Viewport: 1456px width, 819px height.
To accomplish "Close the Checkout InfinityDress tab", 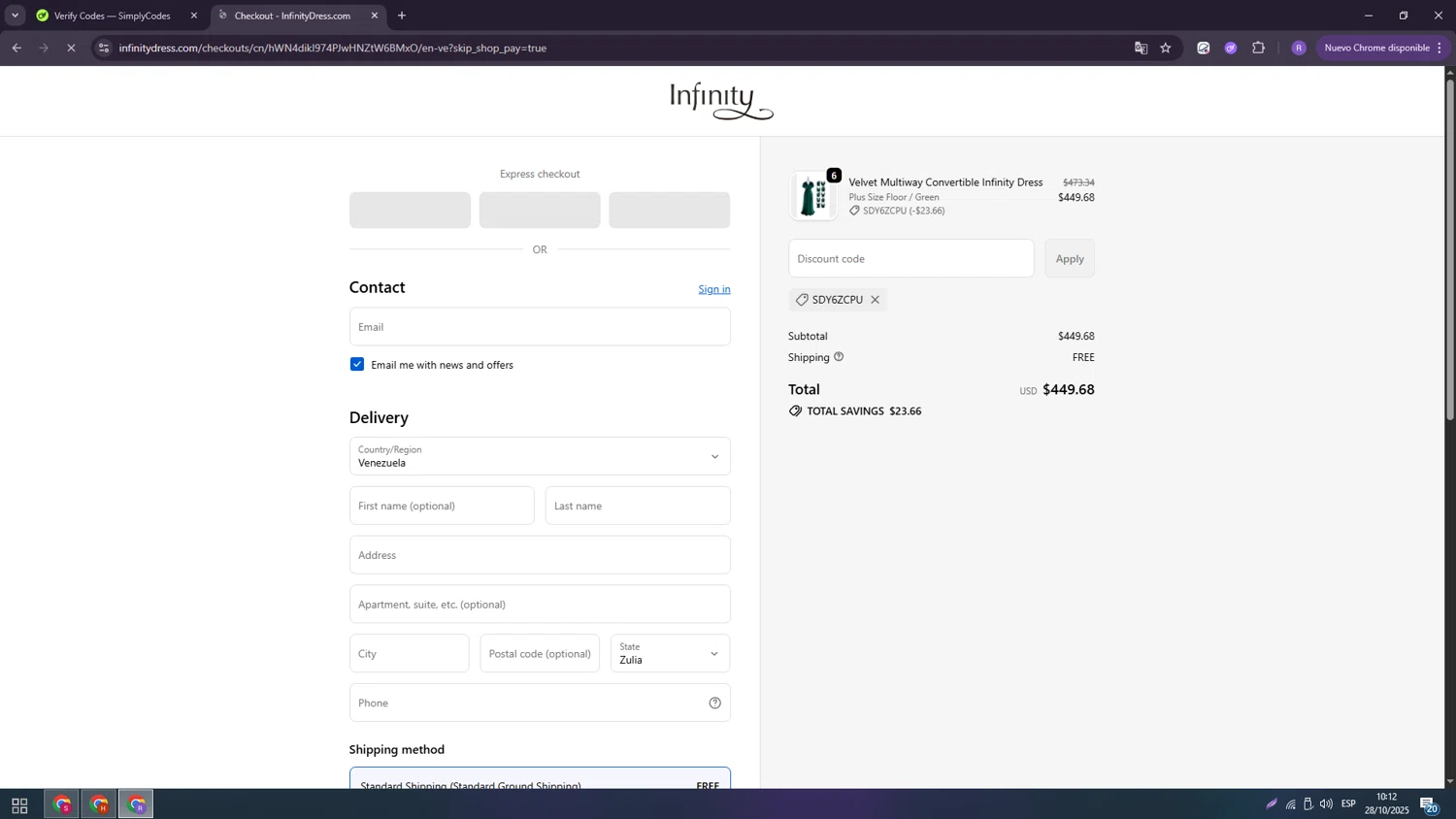I will click(x=375, y=16).
